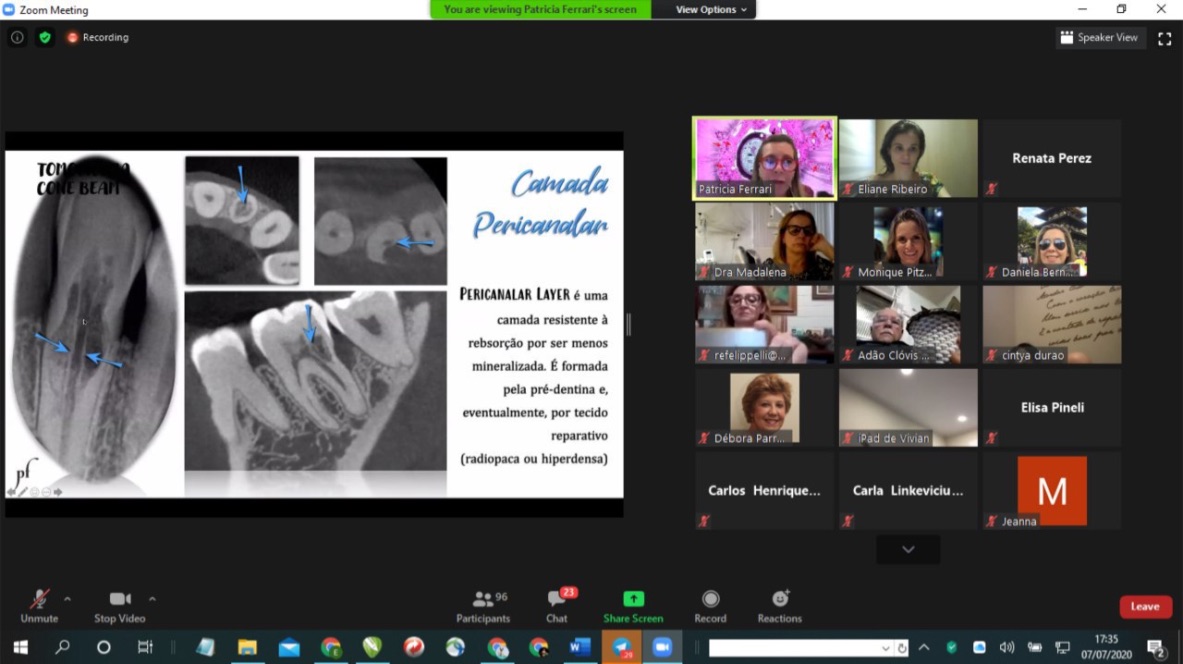
Task: Open the Reactions menu
Action: pos(779,605)
